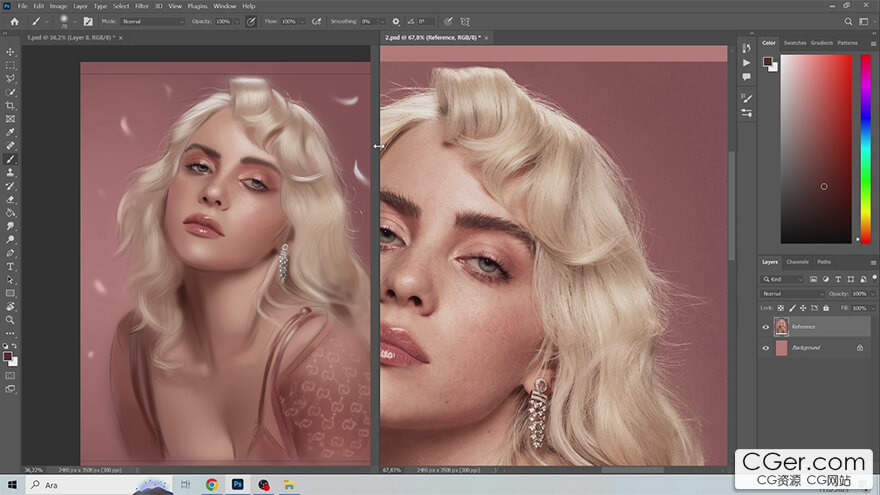Image resolution: width=880 pixels, height=495 pixels.
Task: Open the brush Opacity dropdown
Action: (236, 21)
